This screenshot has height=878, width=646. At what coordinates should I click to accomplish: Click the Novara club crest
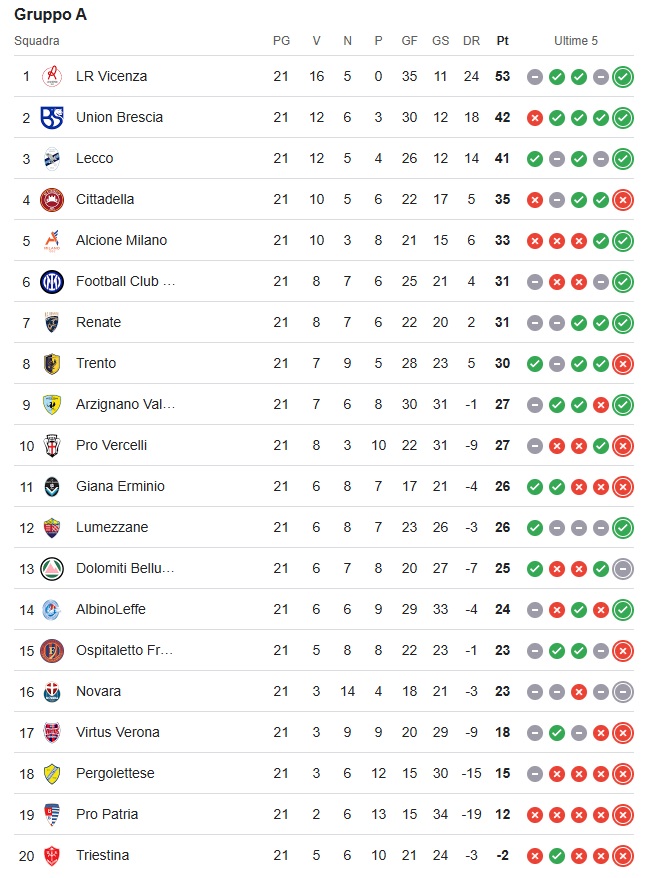click(52, 691)
